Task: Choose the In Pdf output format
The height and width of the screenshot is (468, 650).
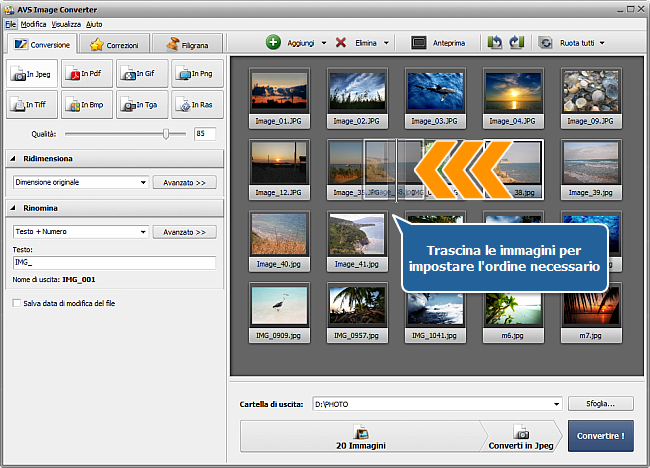Action: tap(87, 74)
